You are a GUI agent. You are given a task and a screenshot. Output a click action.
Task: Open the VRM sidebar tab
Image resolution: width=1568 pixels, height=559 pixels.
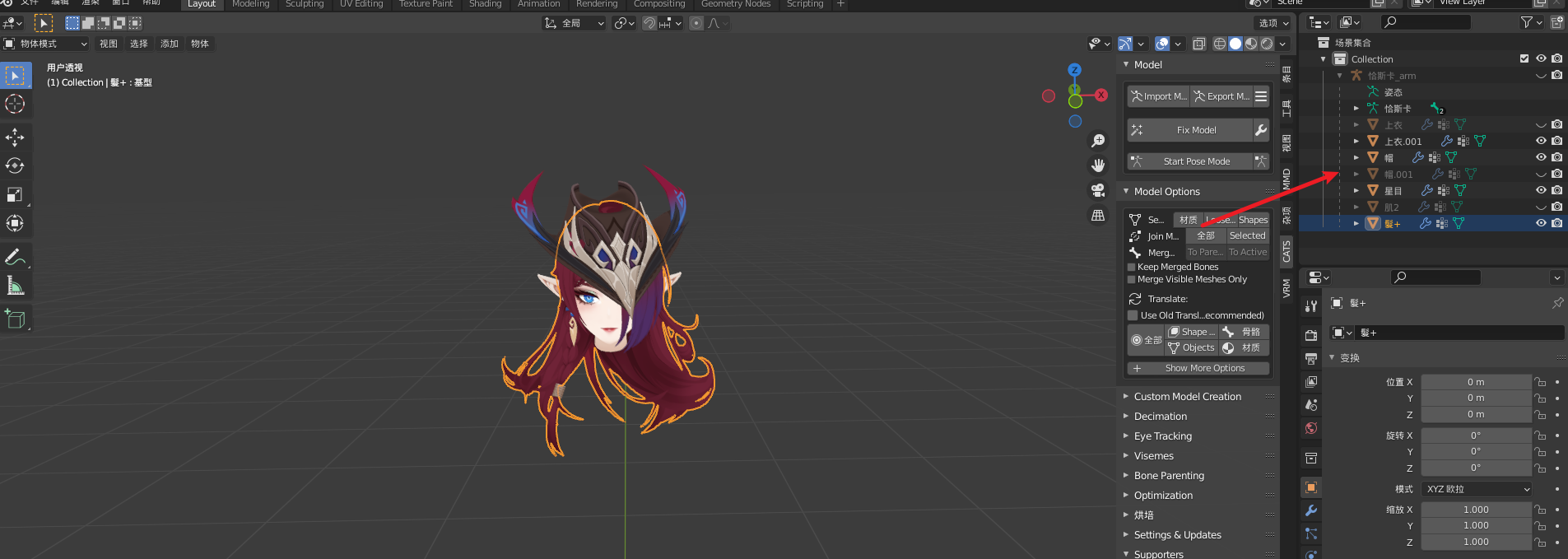coord(1287,287)
